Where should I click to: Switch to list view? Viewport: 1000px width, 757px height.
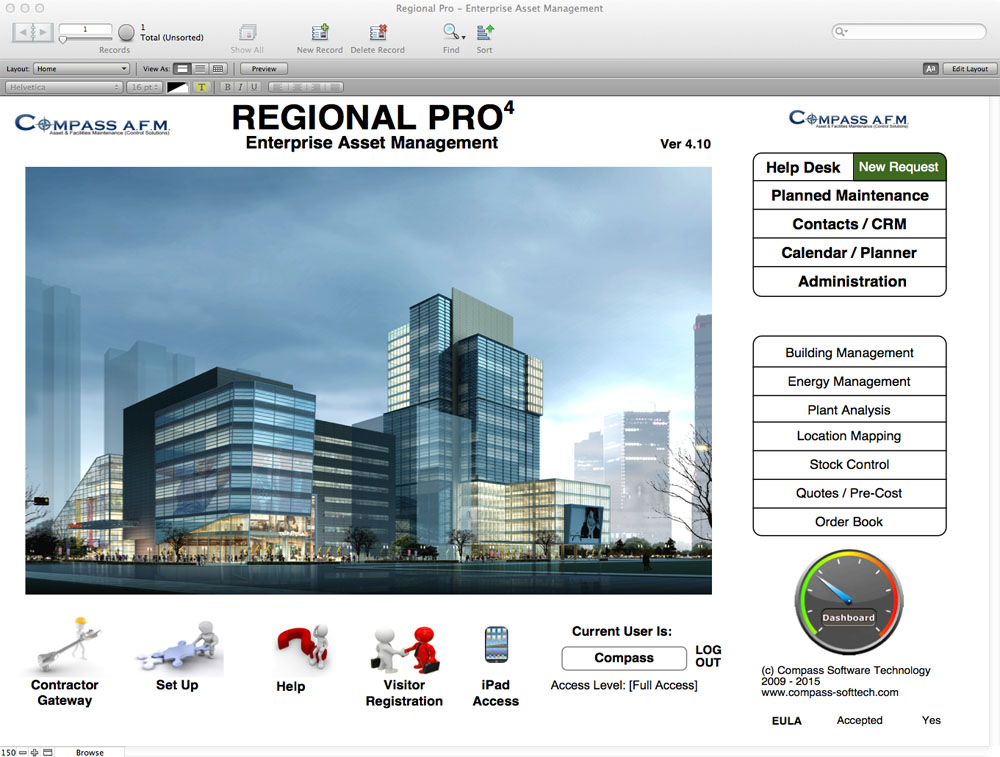tap(200, 69)
